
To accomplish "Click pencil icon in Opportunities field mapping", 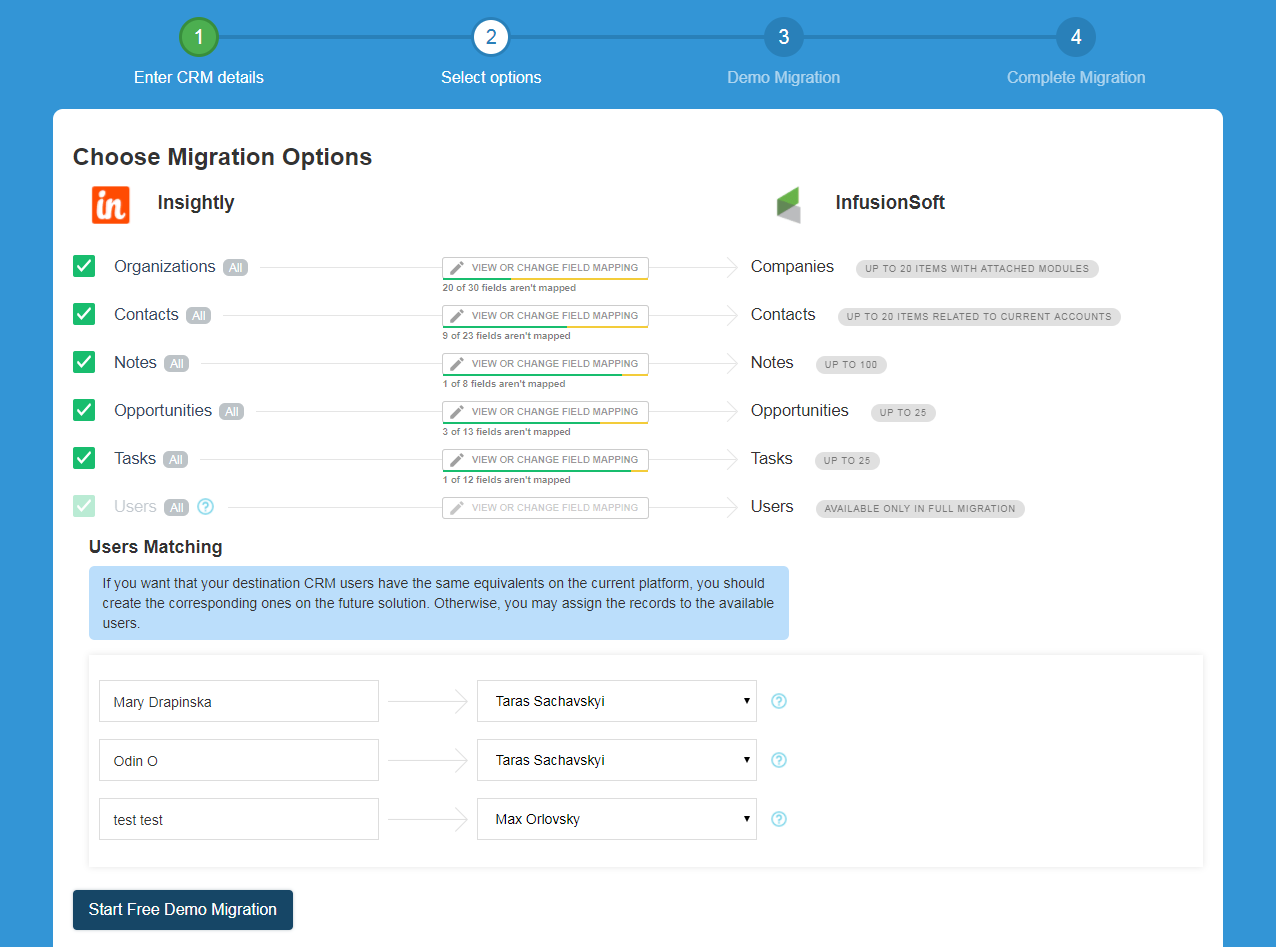I will [x=457, y=412].
